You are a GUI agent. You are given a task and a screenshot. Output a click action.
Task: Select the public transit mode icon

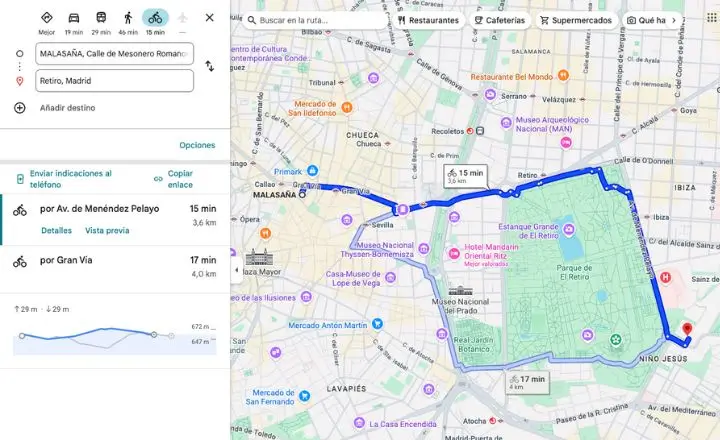[x=101, y=18]
